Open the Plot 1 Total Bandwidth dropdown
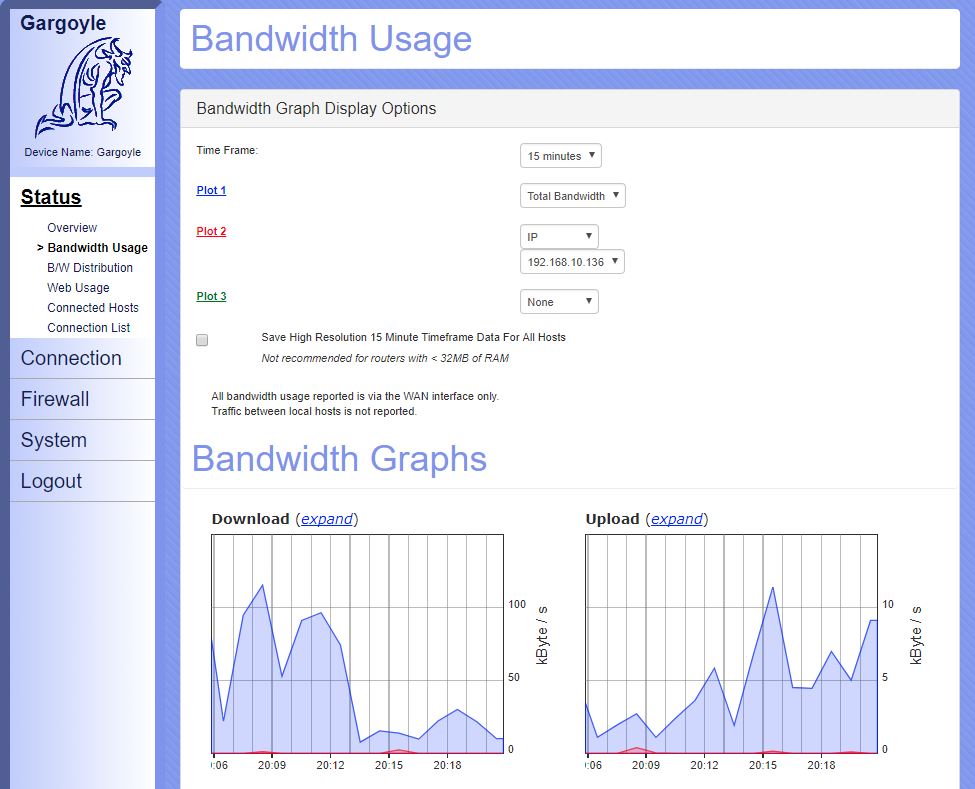 click(x=572, y=196)
